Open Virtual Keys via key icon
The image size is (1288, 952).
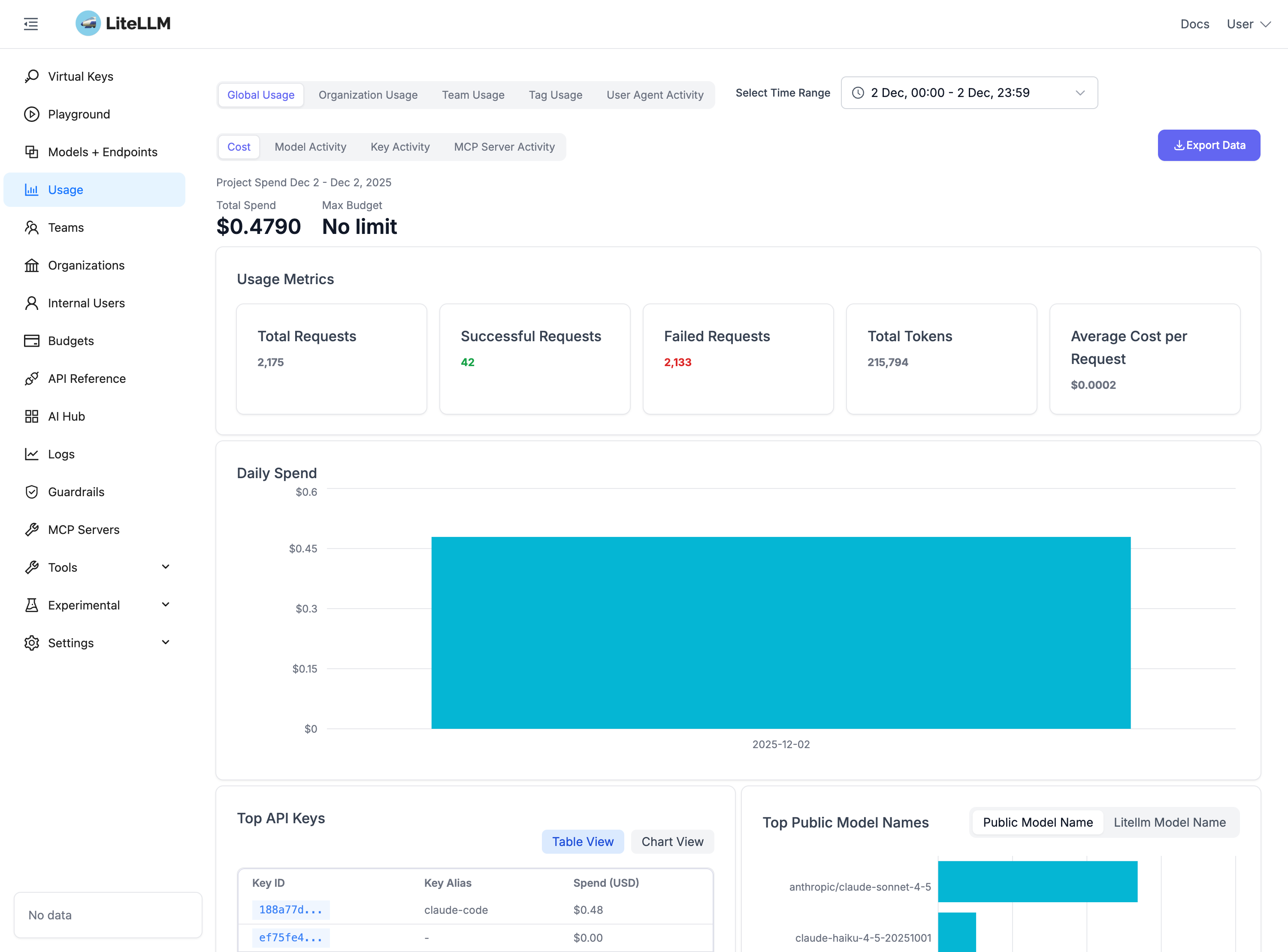pos(32,76)
